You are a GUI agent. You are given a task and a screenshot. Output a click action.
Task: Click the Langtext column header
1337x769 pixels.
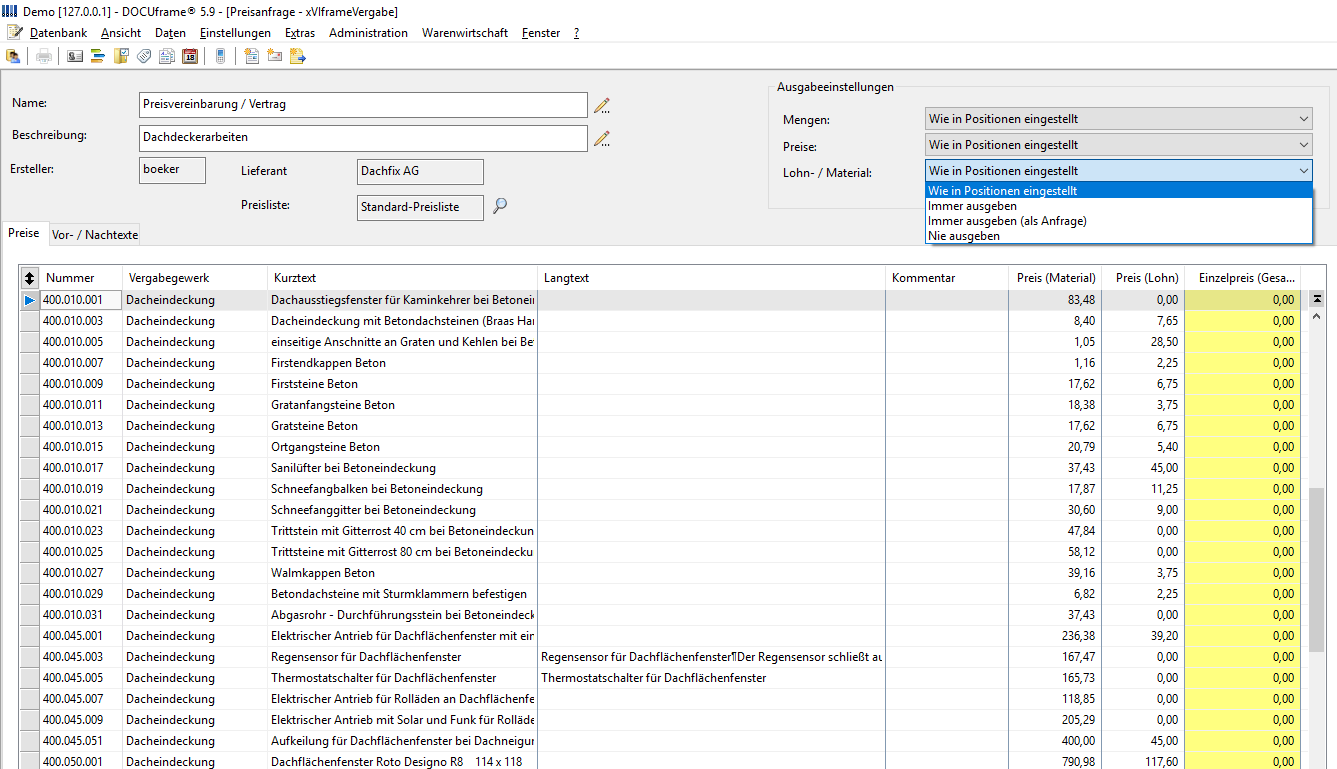[712, 278]
